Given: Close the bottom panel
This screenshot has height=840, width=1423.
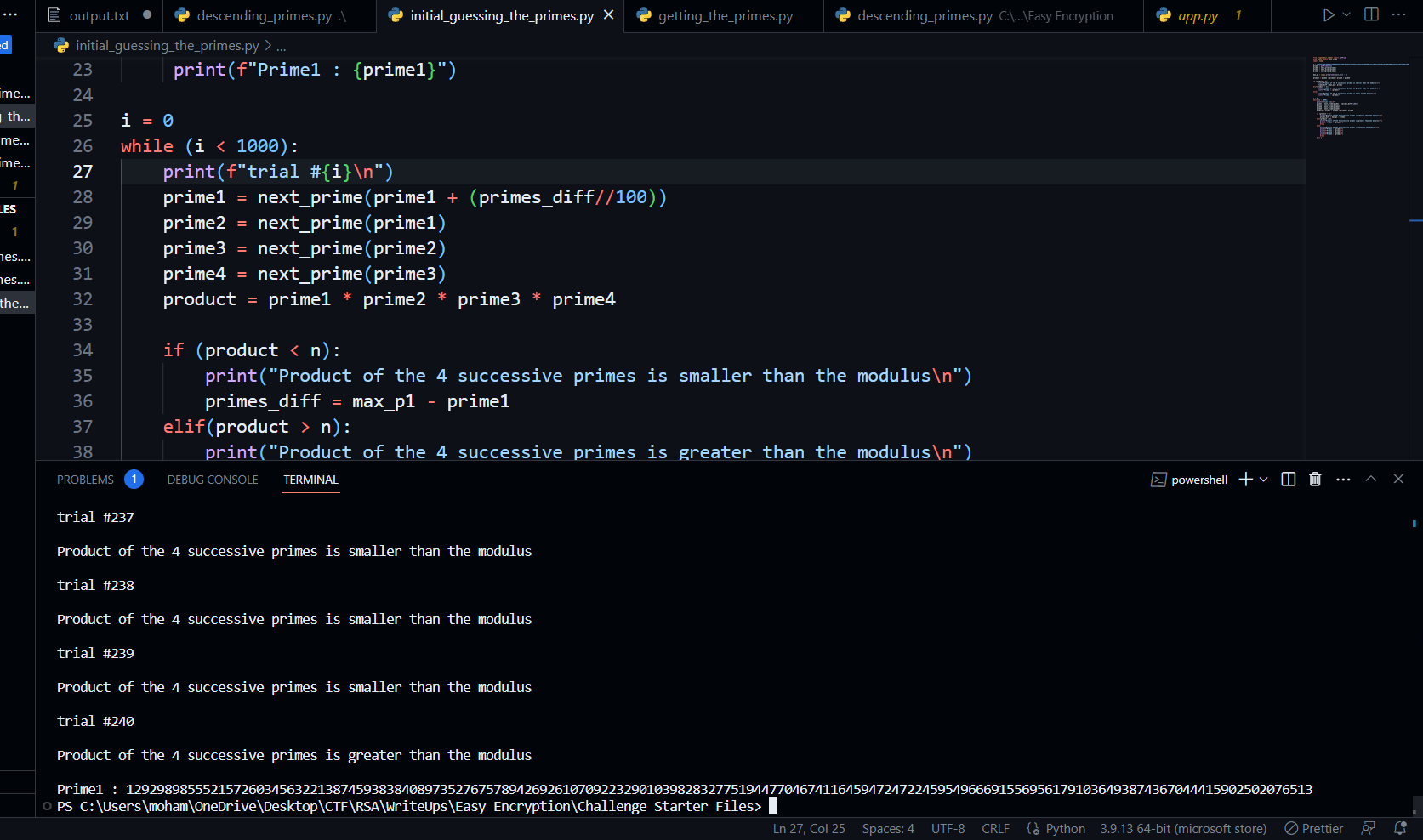Looking at the screenshot, I should pos(1398,479).
